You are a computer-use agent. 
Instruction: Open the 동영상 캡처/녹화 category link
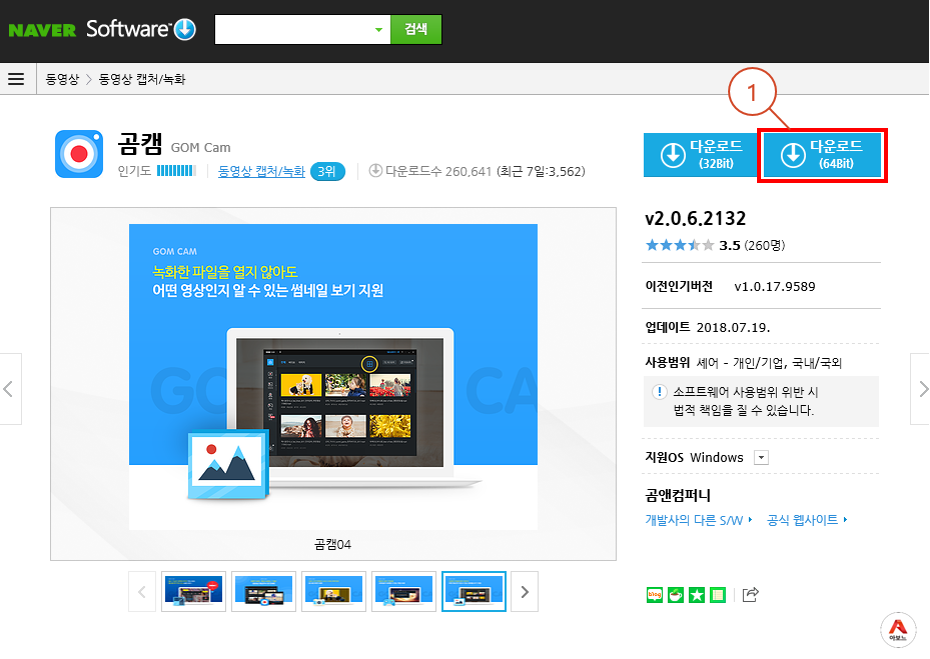pos(261,171)
